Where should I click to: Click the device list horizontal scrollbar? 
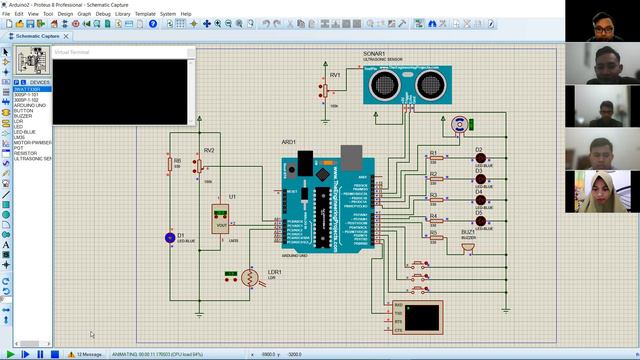(32, 344)
